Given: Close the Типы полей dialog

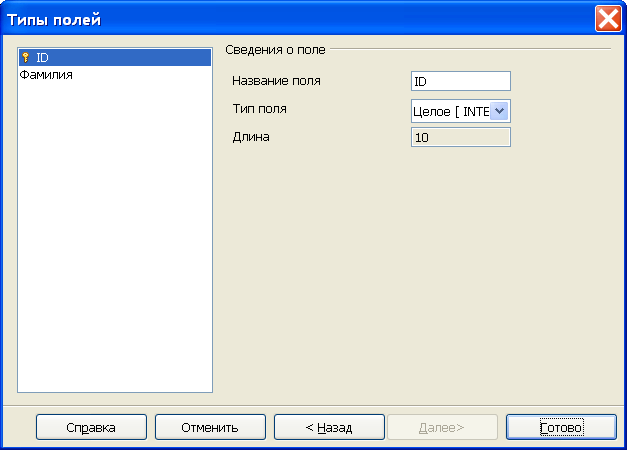Looking at the screenshot, I should [608, 18].
